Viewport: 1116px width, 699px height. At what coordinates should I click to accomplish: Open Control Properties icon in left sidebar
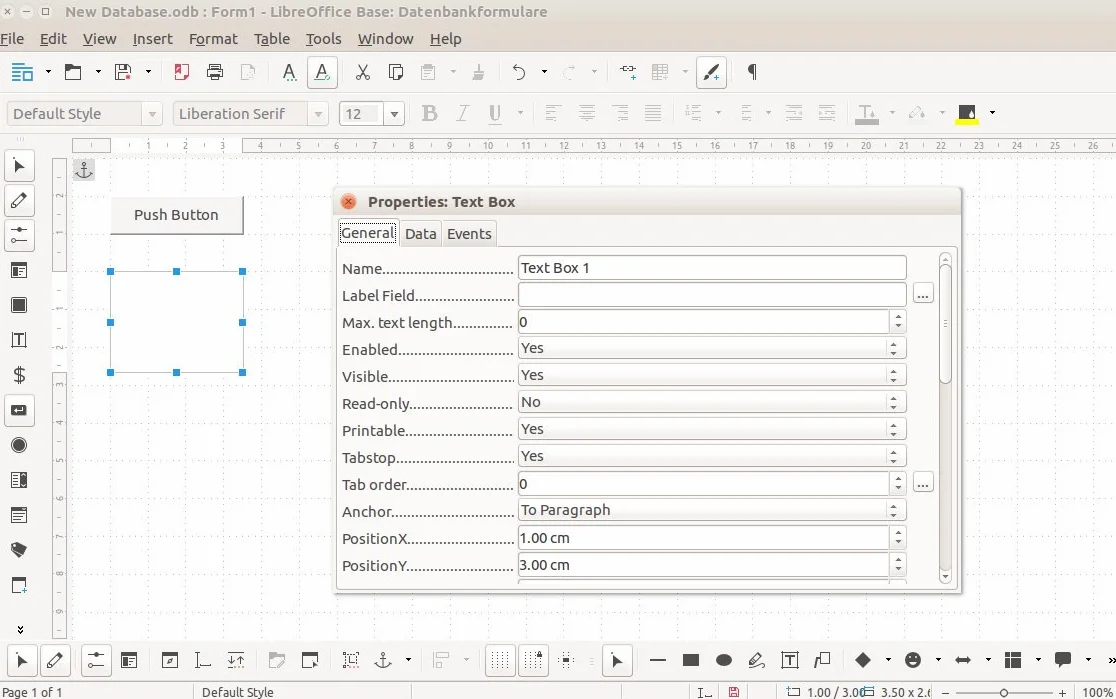tap(19, 236)
